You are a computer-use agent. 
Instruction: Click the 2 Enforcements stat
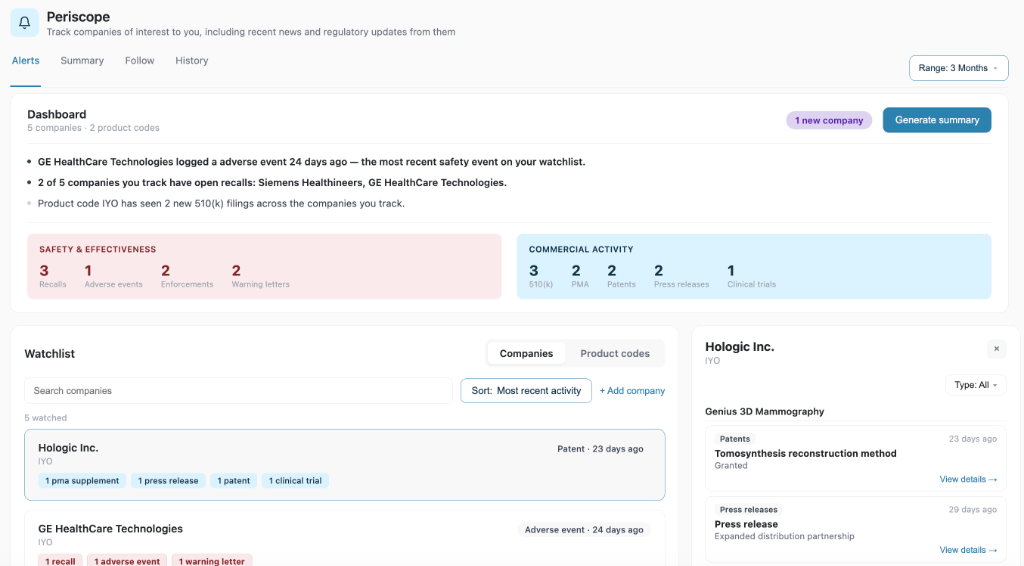coord(187,275)
